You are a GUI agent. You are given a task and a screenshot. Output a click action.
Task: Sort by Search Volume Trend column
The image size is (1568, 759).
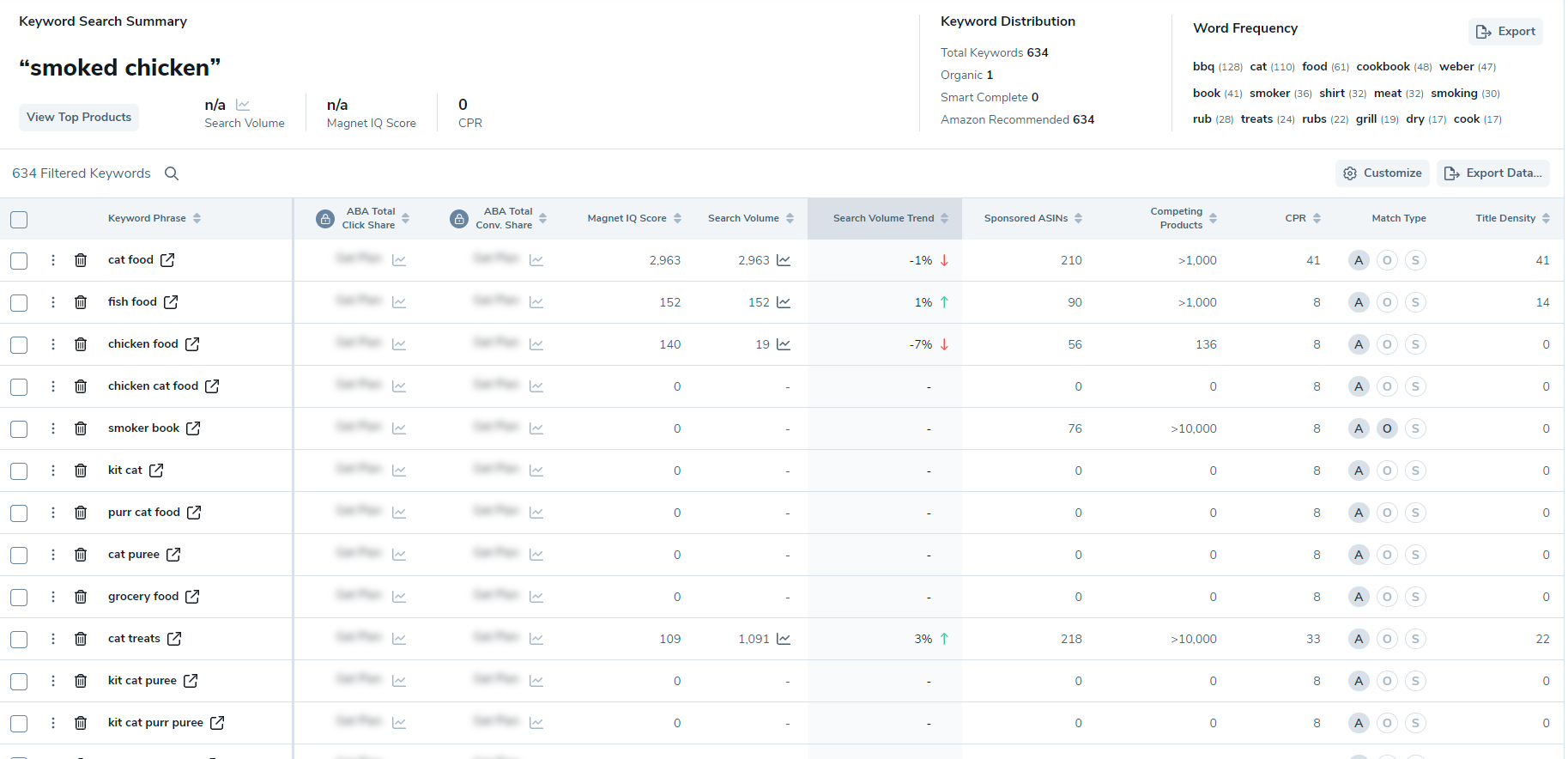[944, 218]
